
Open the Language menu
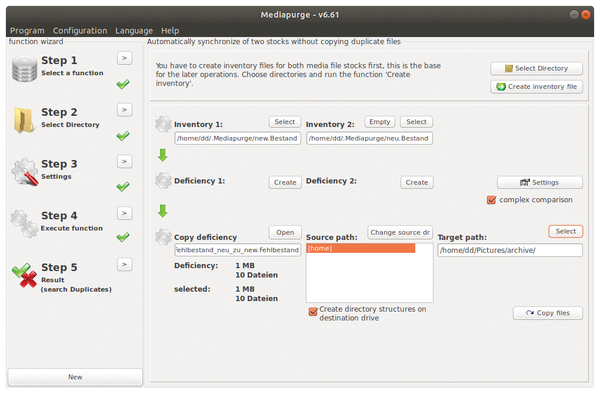134,31
